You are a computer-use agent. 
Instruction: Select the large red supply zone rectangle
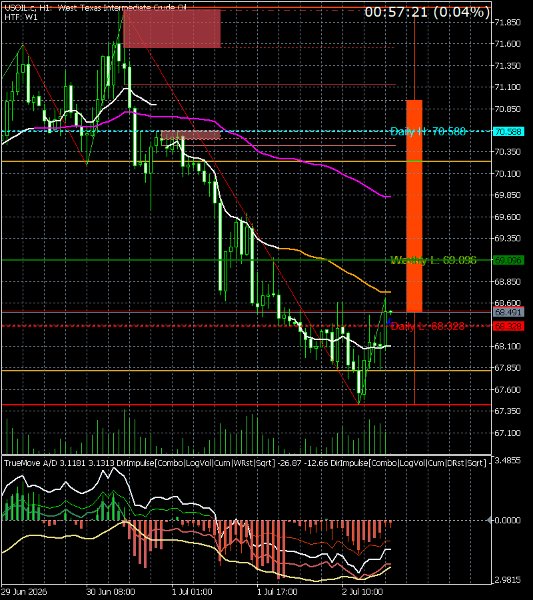[172, 29]
